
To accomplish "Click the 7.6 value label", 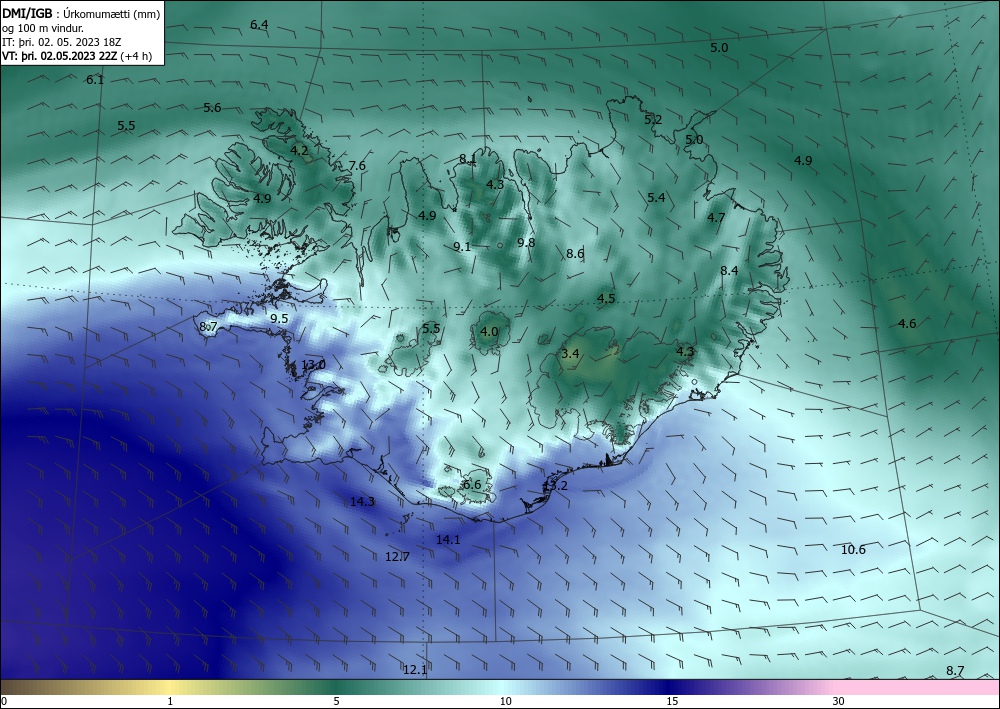I will 357,166.
